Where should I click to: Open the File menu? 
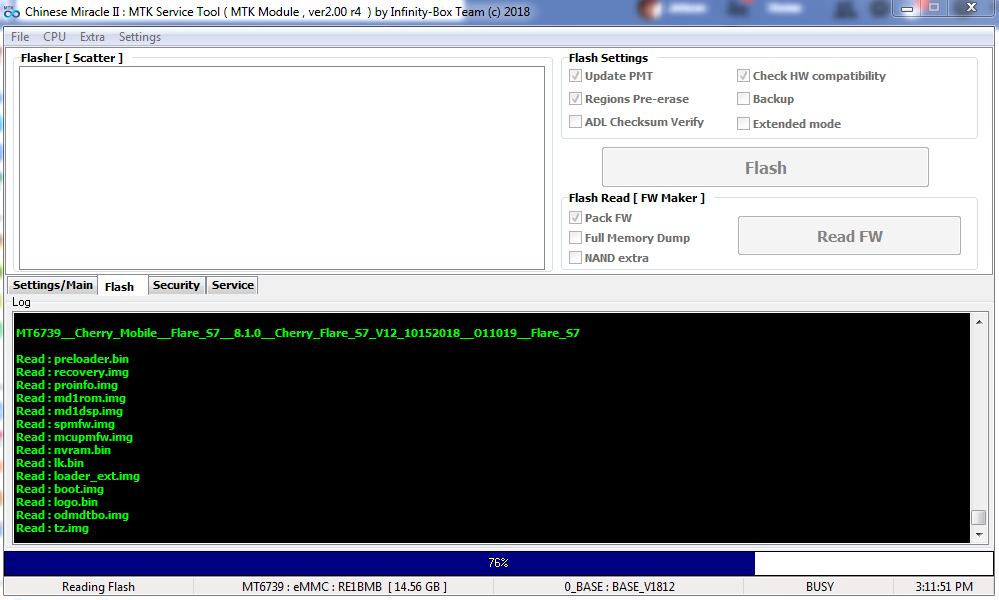20,37
